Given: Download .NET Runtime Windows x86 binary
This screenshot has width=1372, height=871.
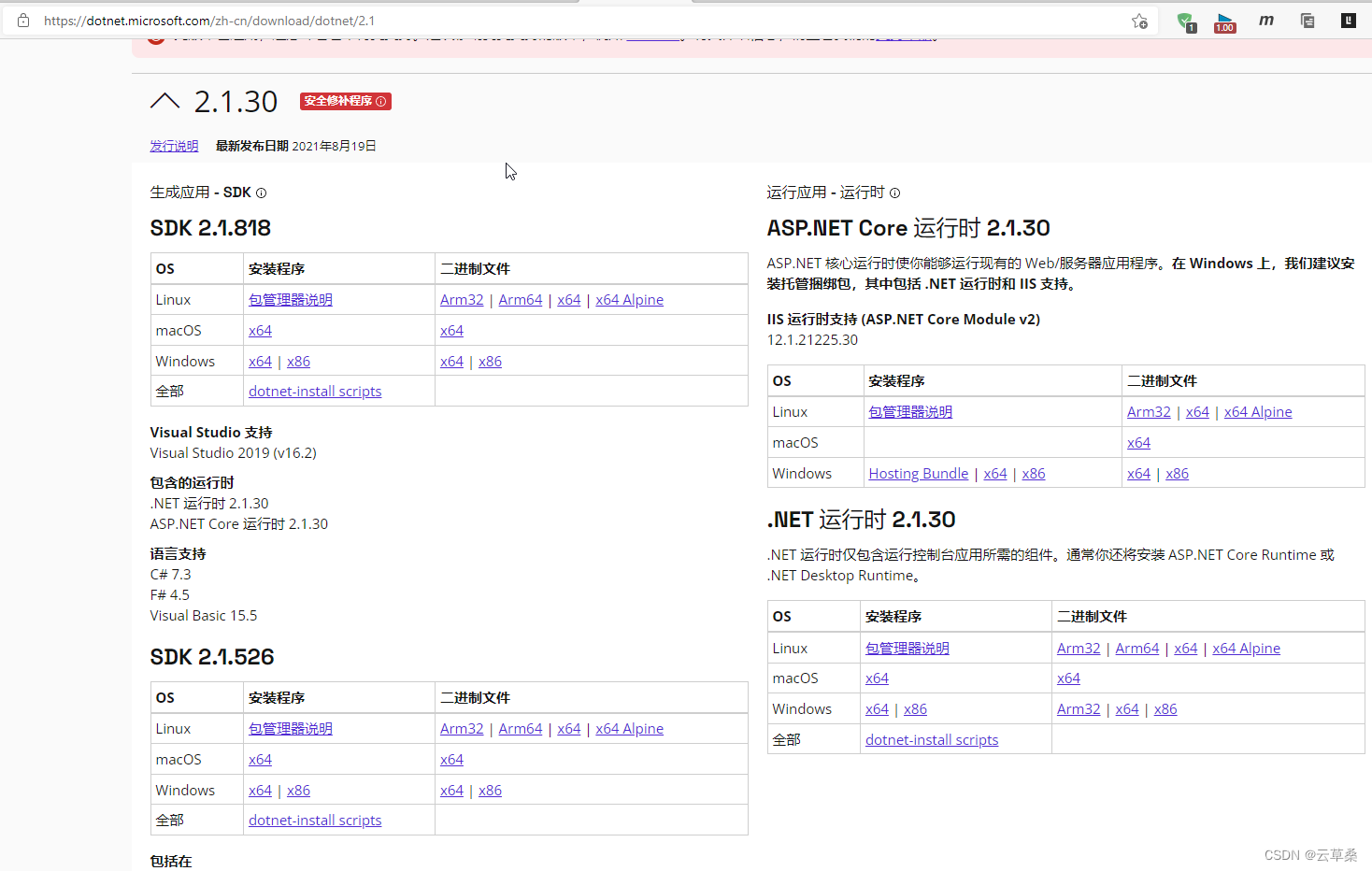Looking at the screenshot, I should click(1165, 709).
